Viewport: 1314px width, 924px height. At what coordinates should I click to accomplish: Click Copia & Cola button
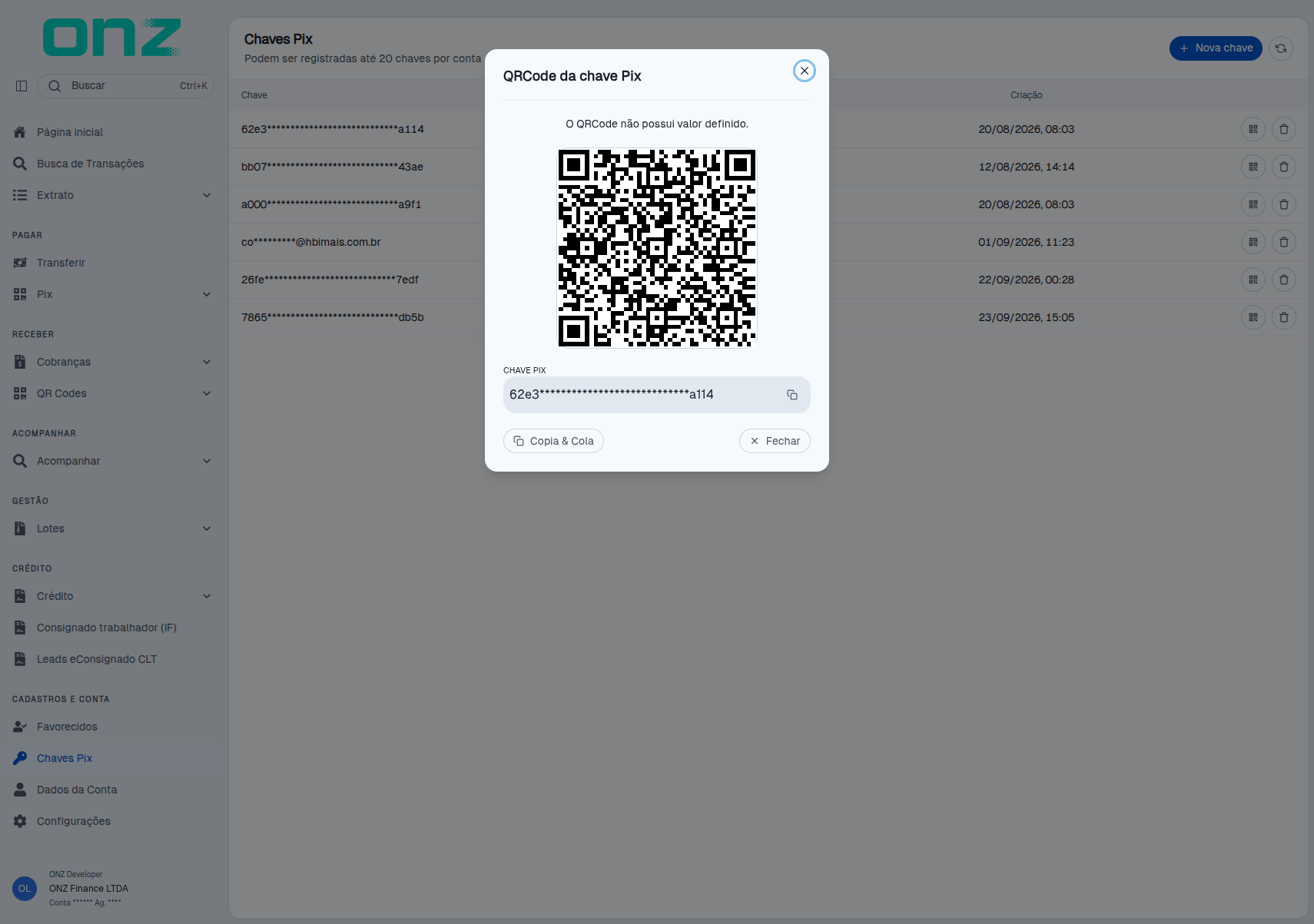[x=553, y=441]
